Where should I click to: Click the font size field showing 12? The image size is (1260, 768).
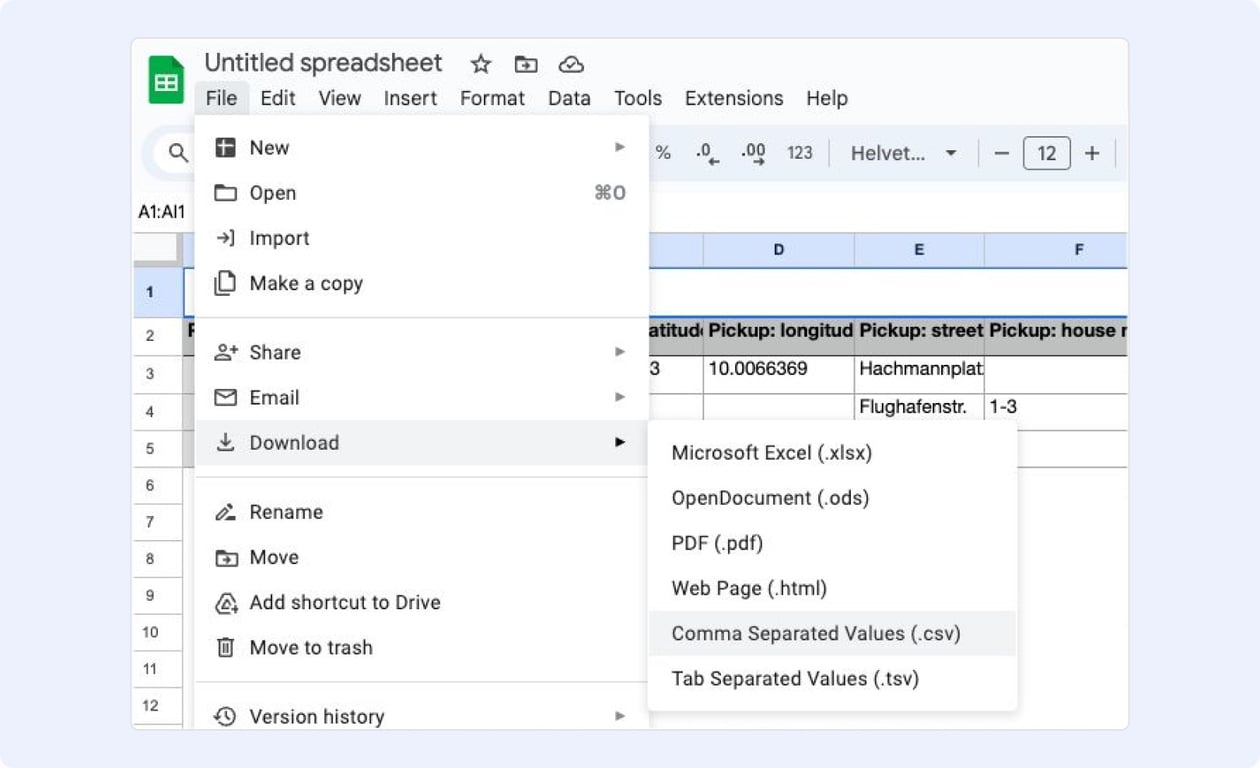(1047, 153)
